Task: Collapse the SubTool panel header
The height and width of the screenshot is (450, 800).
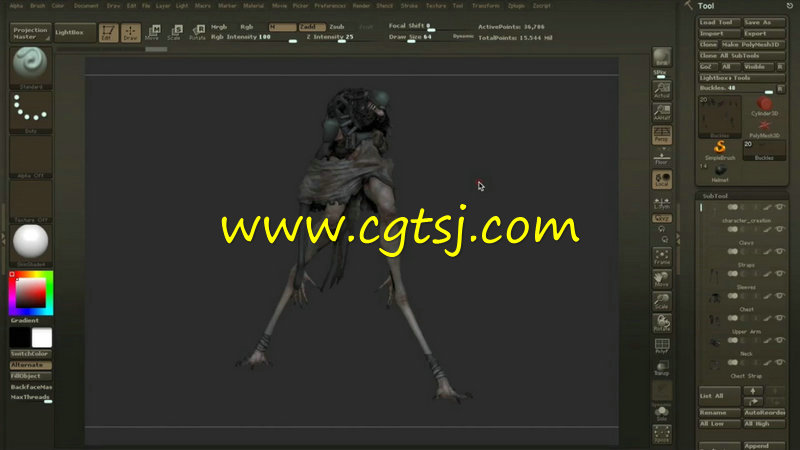Action: tap(715, 196)
